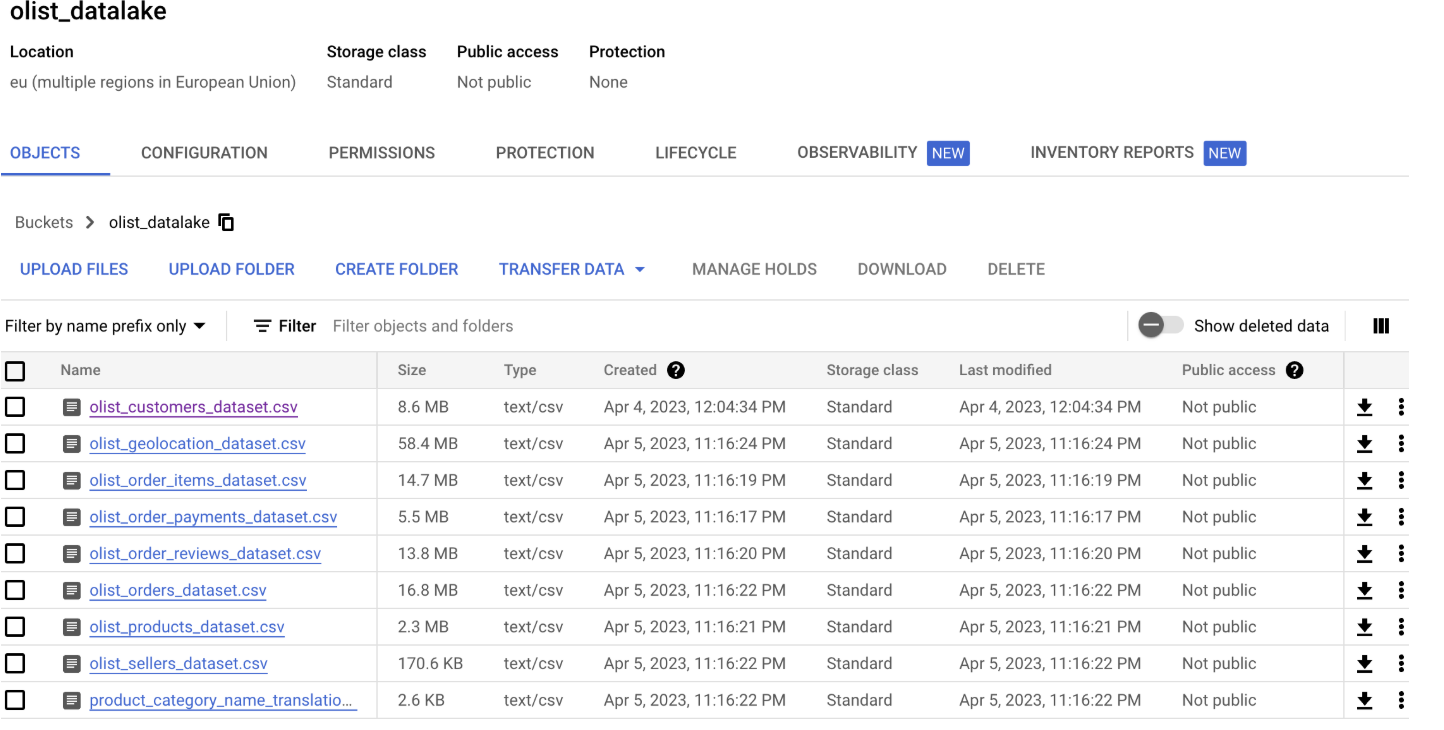This screenshot has width=1444, height=730.
Task: Open olist_products_dataset.csv link
Action: 187,627
